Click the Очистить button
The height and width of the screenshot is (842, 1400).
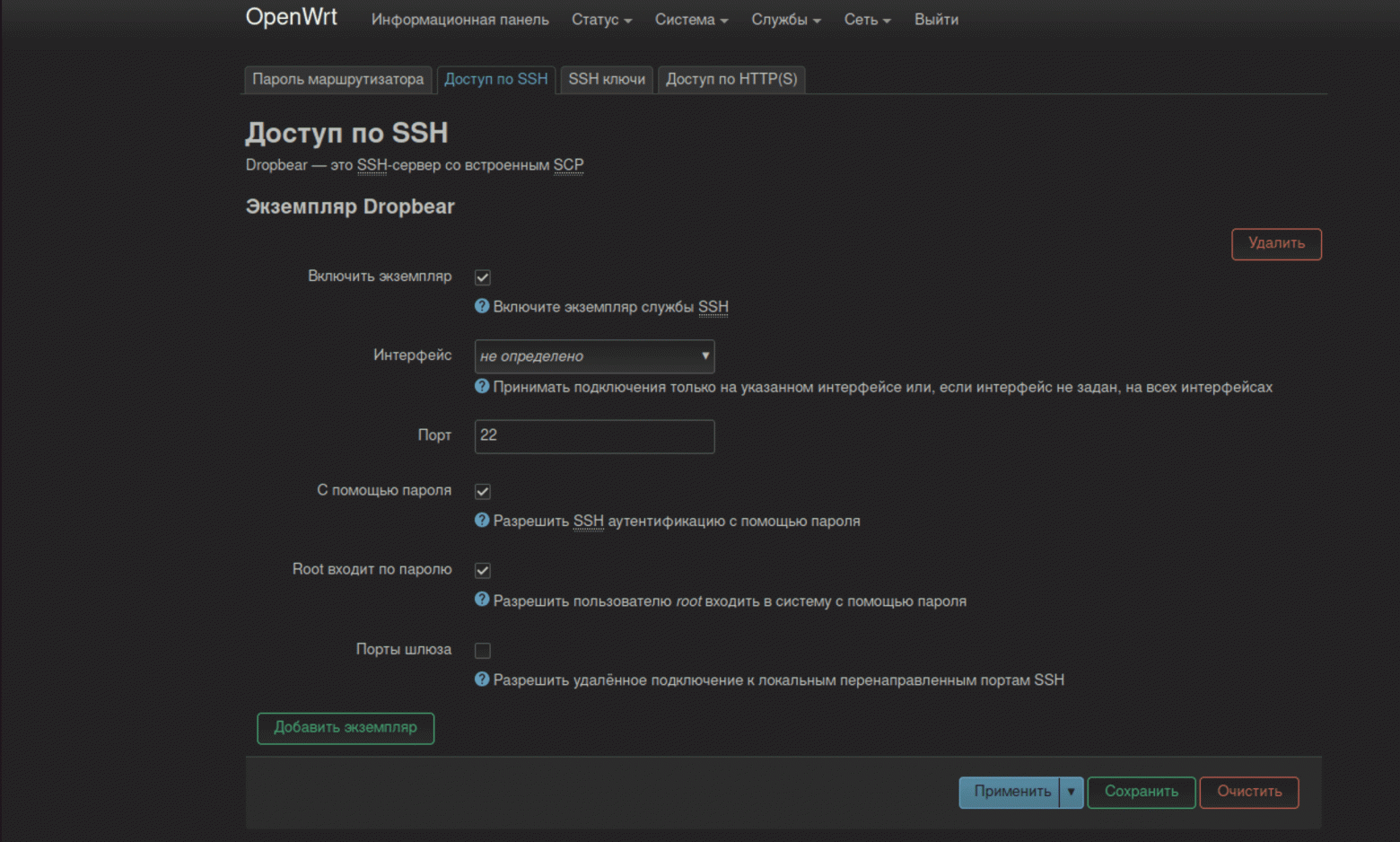tap(1249, 792)
